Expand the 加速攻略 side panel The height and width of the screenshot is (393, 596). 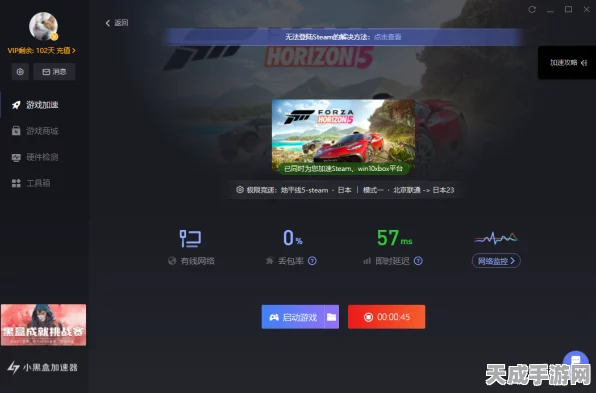(567, 63)
